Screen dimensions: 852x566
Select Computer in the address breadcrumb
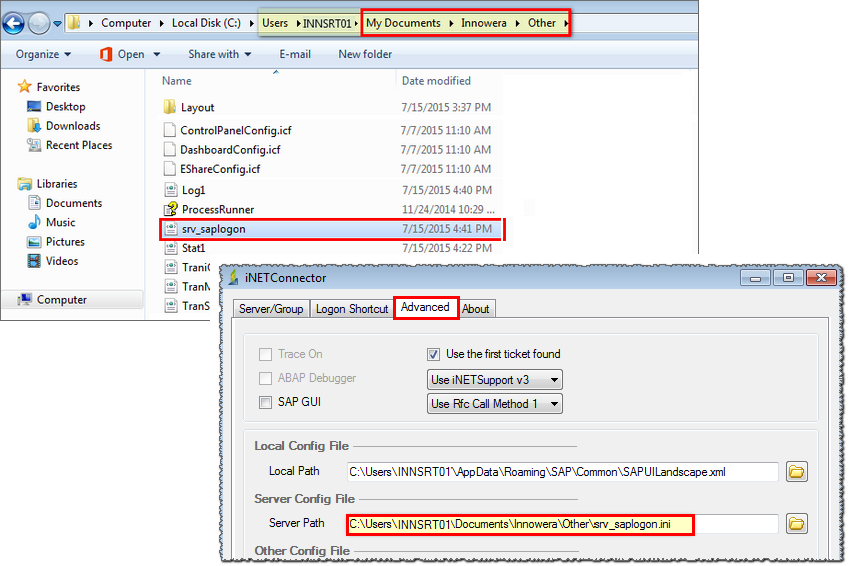[x=126, y=23]
